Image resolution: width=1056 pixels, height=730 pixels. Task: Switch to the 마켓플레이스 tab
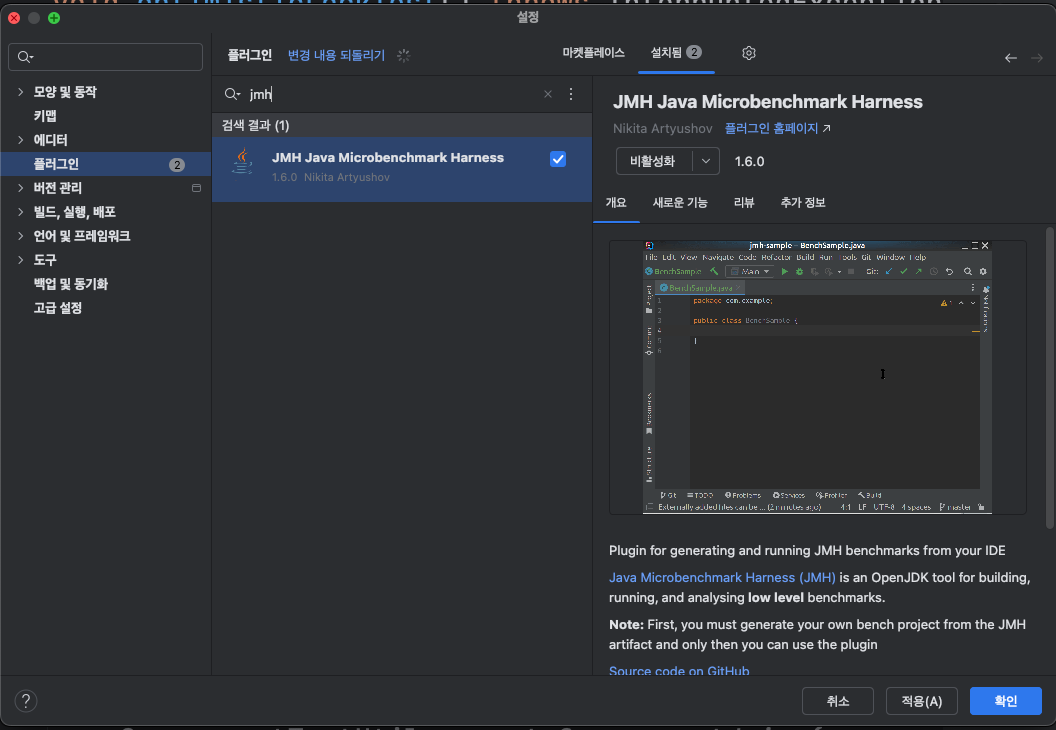pyautogui.click(x=593, y=53)
